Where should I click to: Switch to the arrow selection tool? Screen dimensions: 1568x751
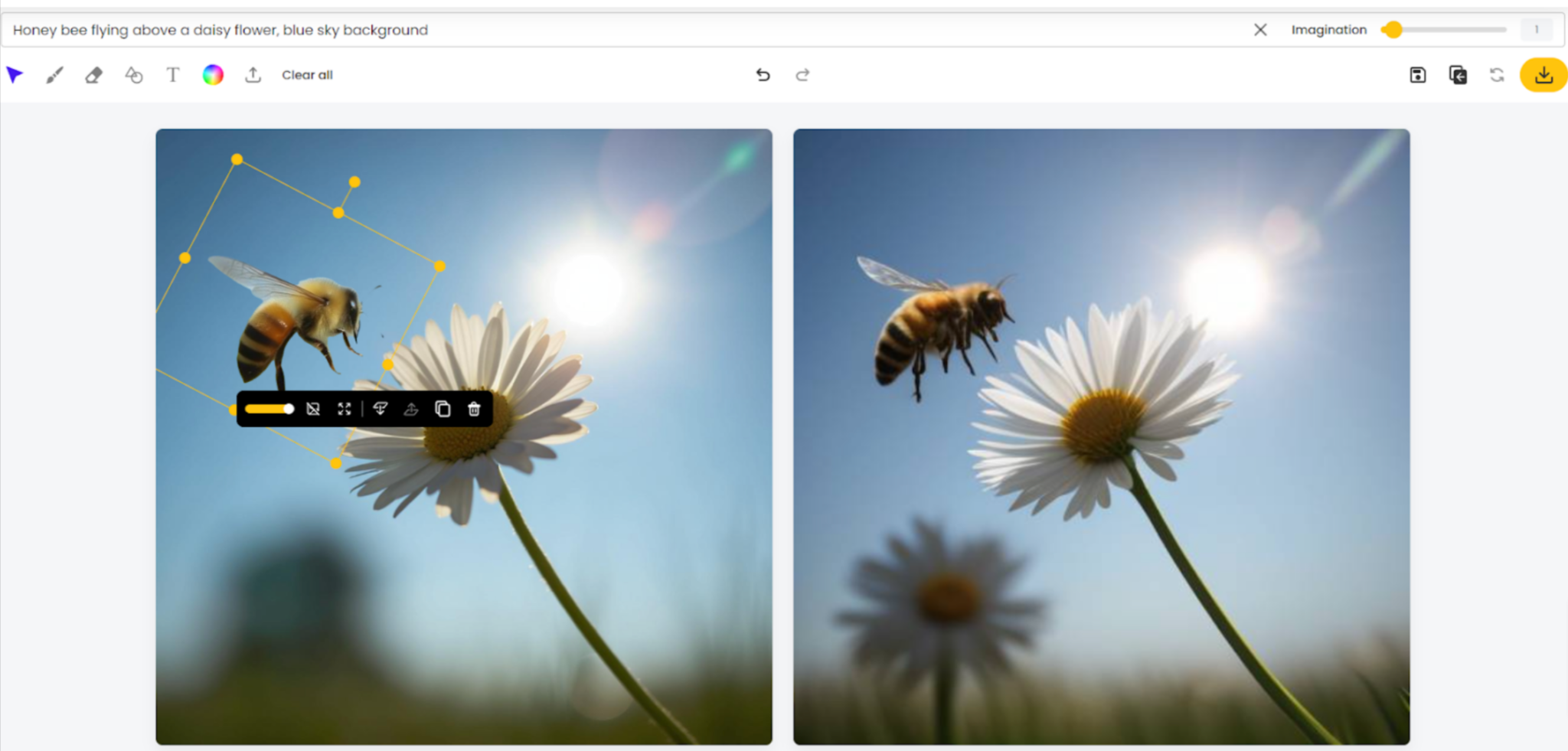coord(15,74)
